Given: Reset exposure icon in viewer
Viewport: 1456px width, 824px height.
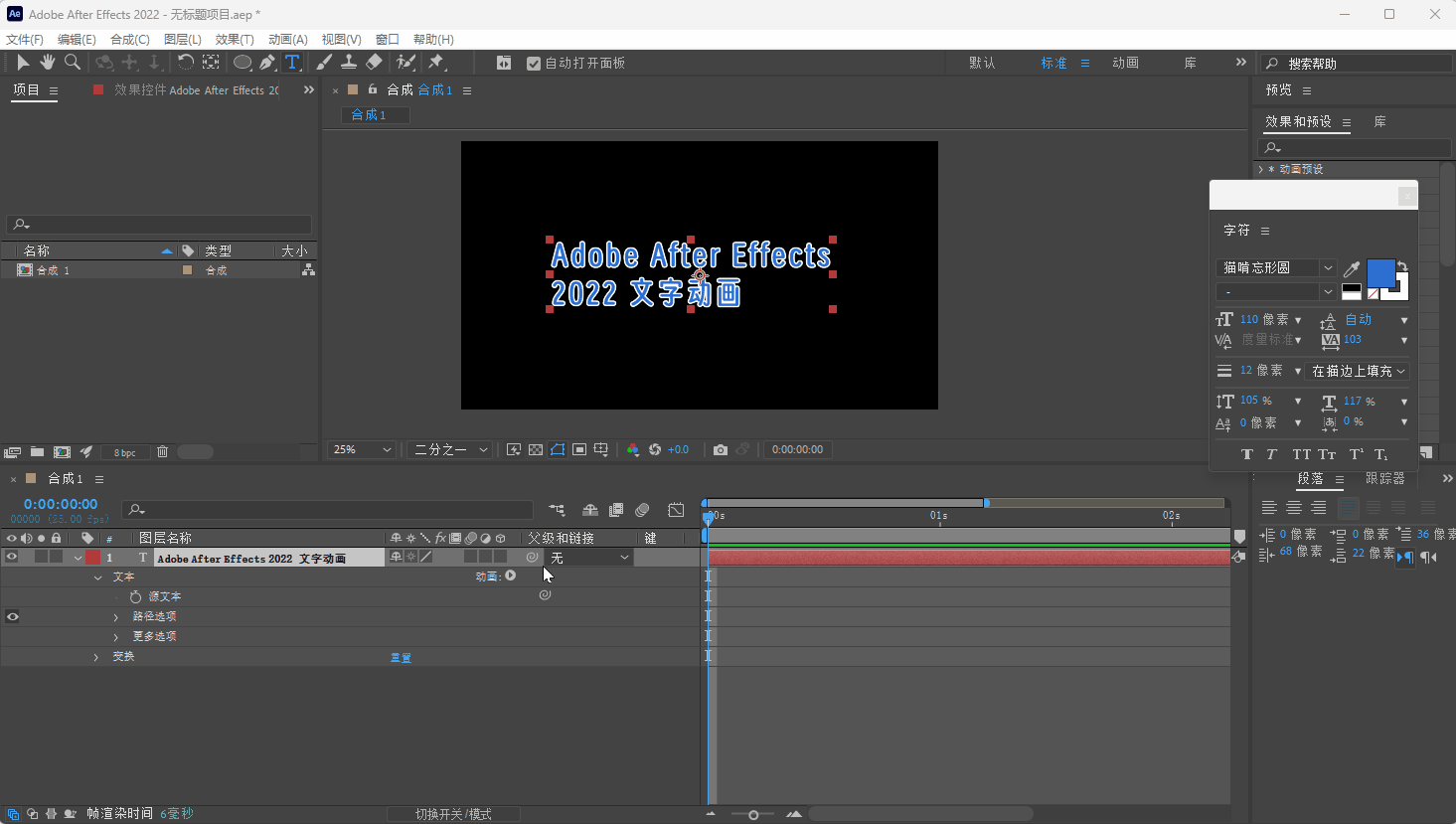Looking at the screenshot, I should pyautogui.click(x=655, y=449).
